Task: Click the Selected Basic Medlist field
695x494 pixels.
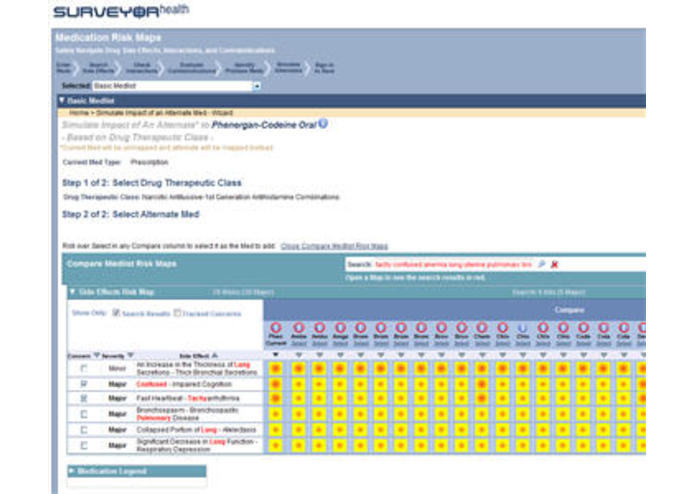Action: click(172, 86)
